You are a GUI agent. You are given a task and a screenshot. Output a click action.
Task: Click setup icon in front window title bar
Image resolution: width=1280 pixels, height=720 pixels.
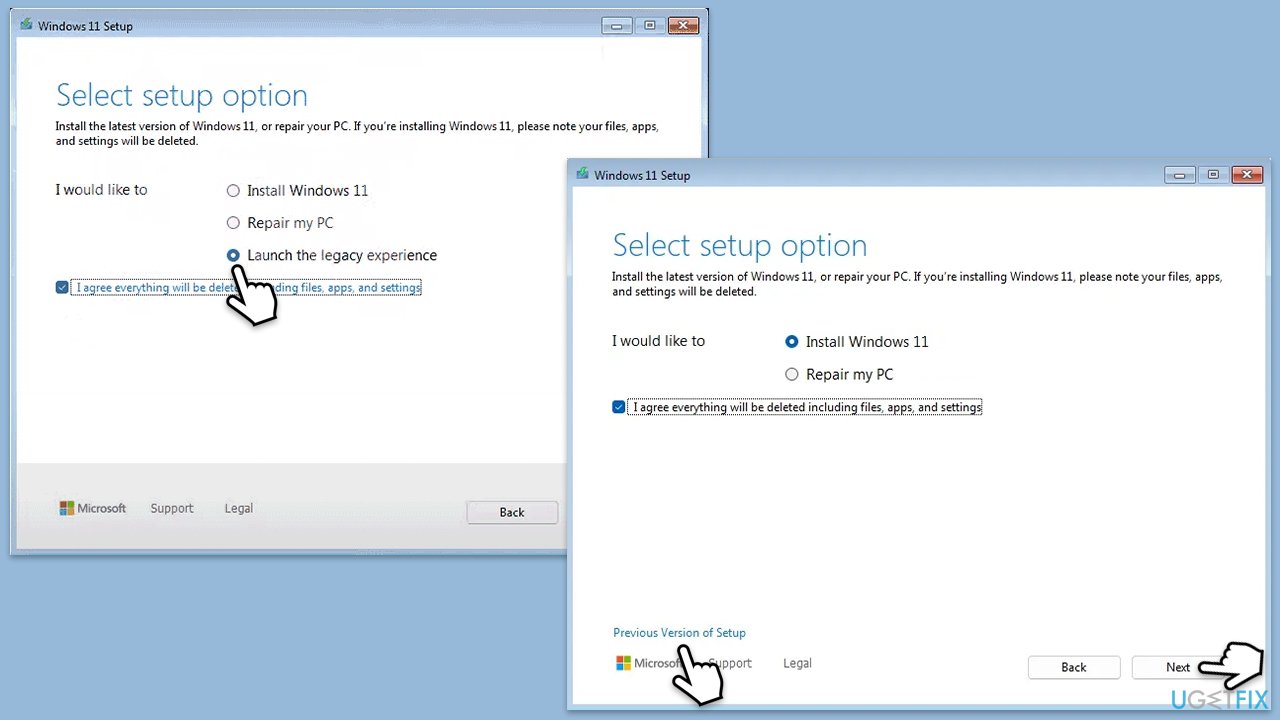click(x=582, y=174)
